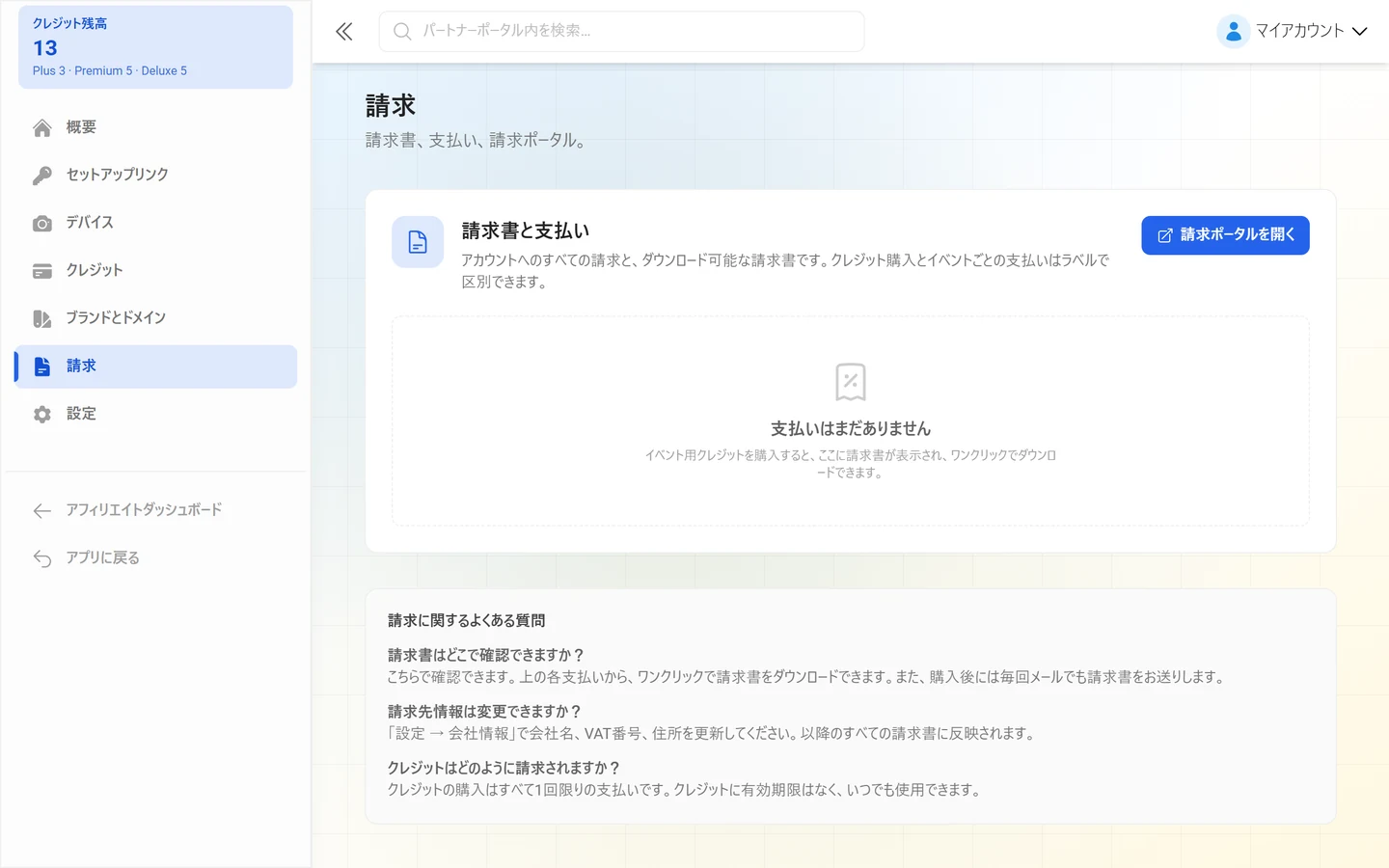Click the 概要 home icon

[42, 128]
